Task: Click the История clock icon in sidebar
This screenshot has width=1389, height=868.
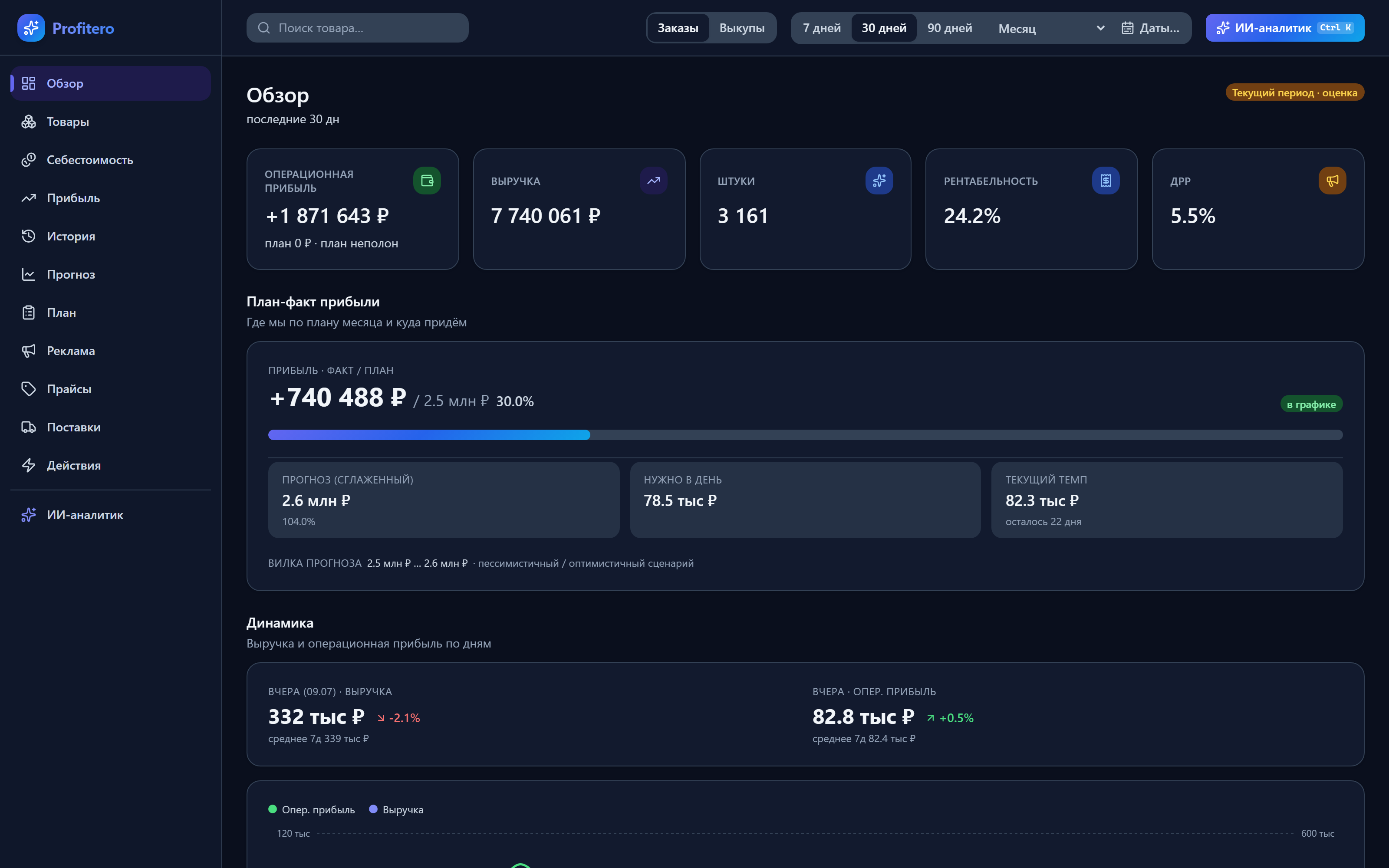Action: coord(29,236)
